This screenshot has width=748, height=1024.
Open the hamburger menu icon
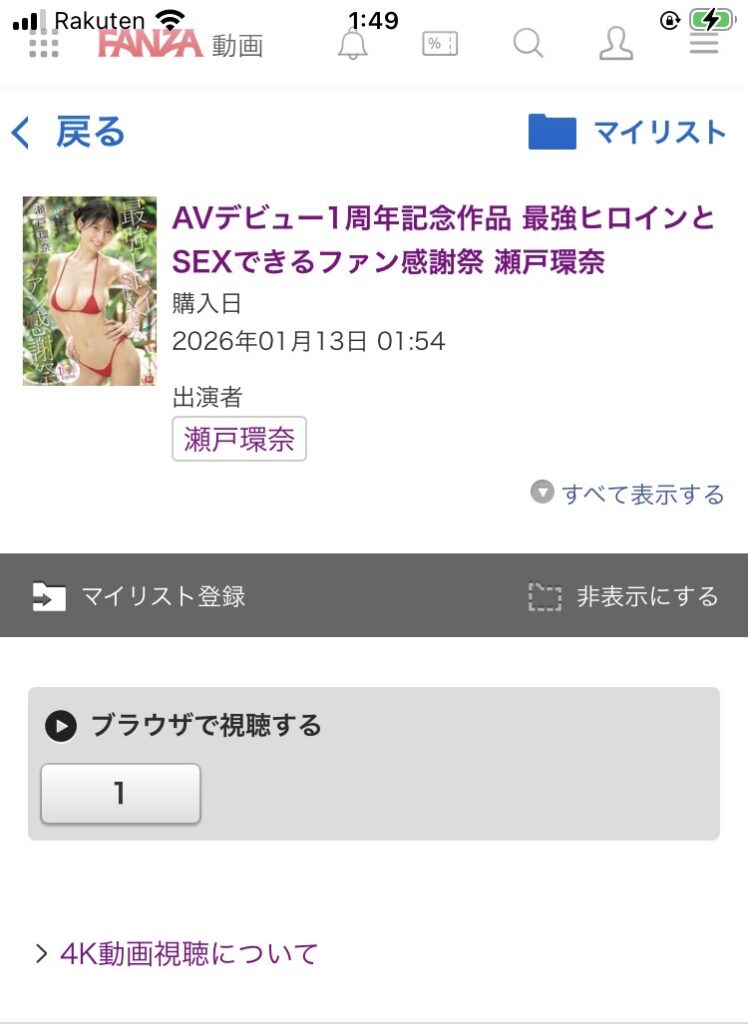[704, 43]
